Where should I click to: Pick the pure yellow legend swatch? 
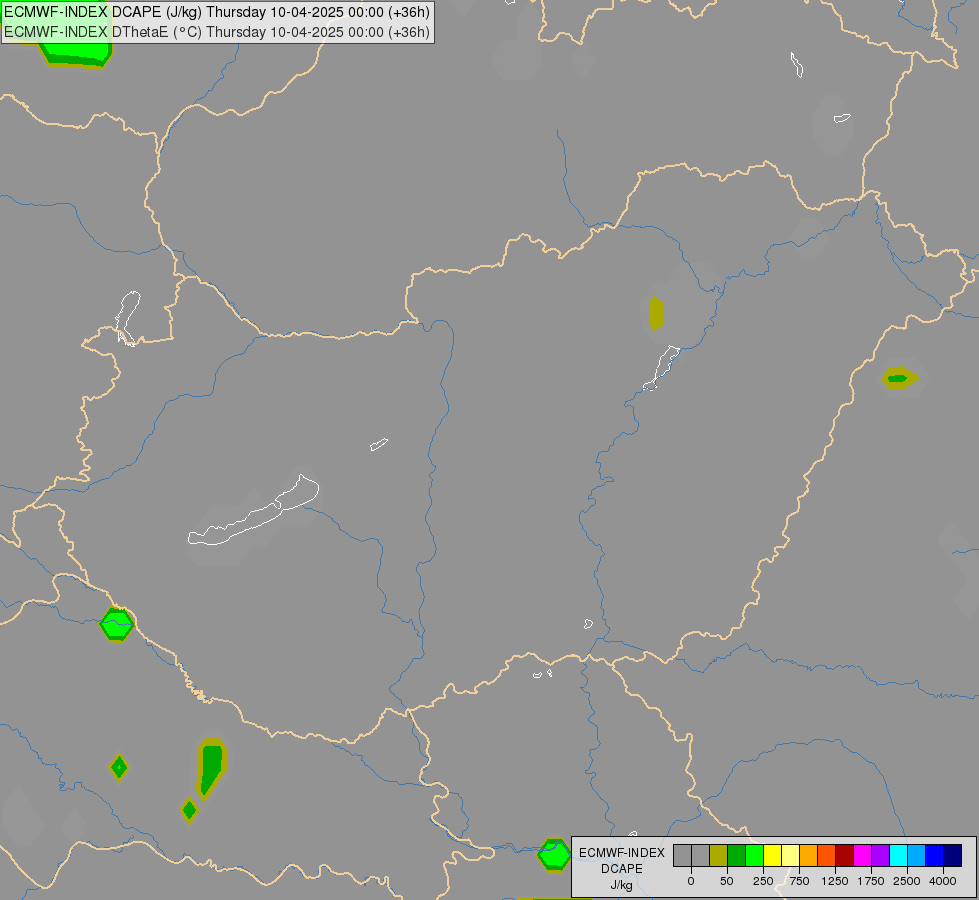[773, 855]
